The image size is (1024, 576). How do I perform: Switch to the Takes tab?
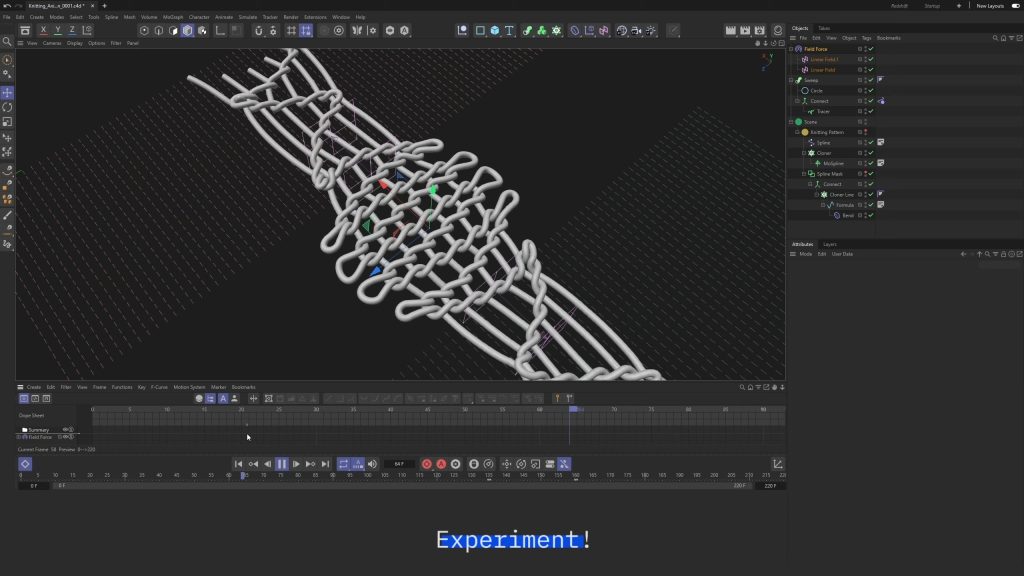pyautogui.click(x=824, y=28)
